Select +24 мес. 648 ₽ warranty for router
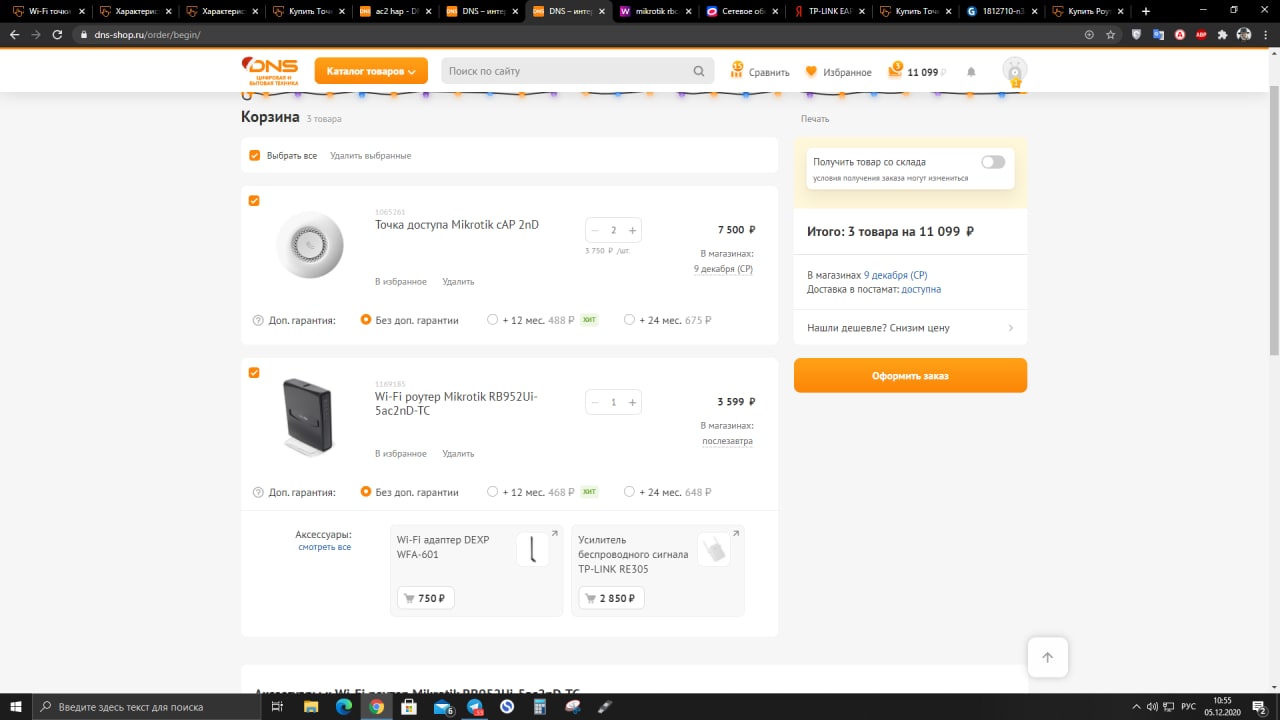The width and height of the screenshot is (1280, 720). pyautogui.click(x=629, y=491)
